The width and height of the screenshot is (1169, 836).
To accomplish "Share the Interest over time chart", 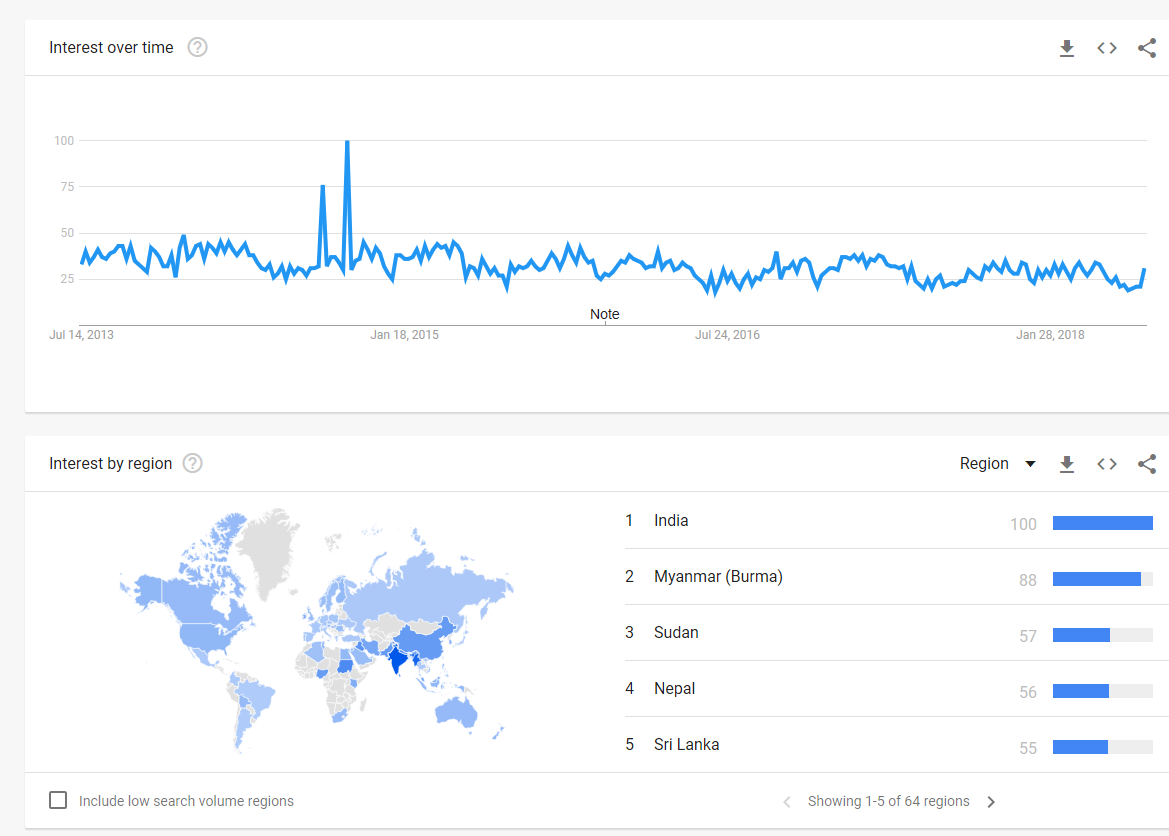I will 1147,48.
